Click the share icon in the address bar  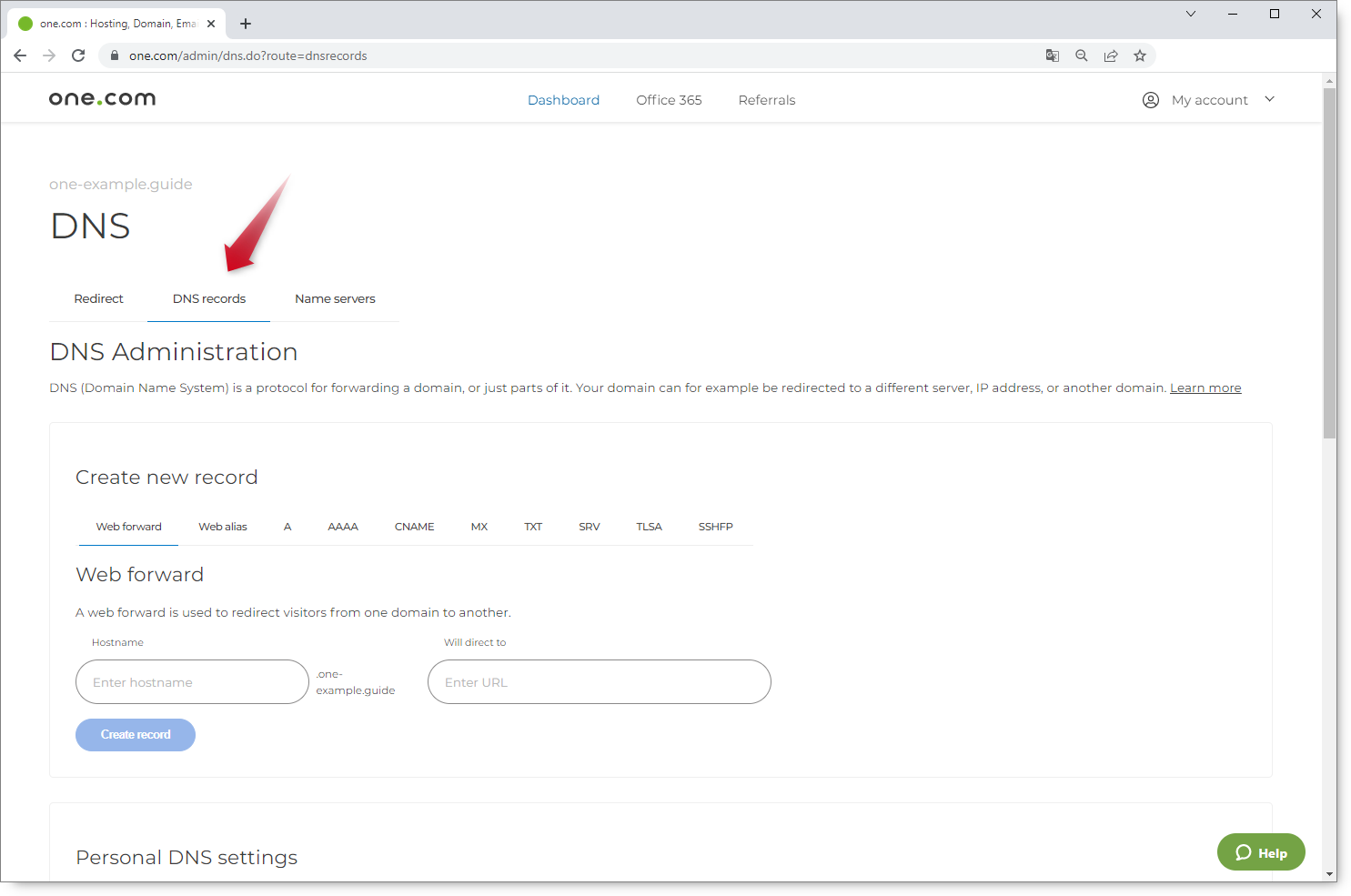pyautogui.click(x=1111, y=55)
